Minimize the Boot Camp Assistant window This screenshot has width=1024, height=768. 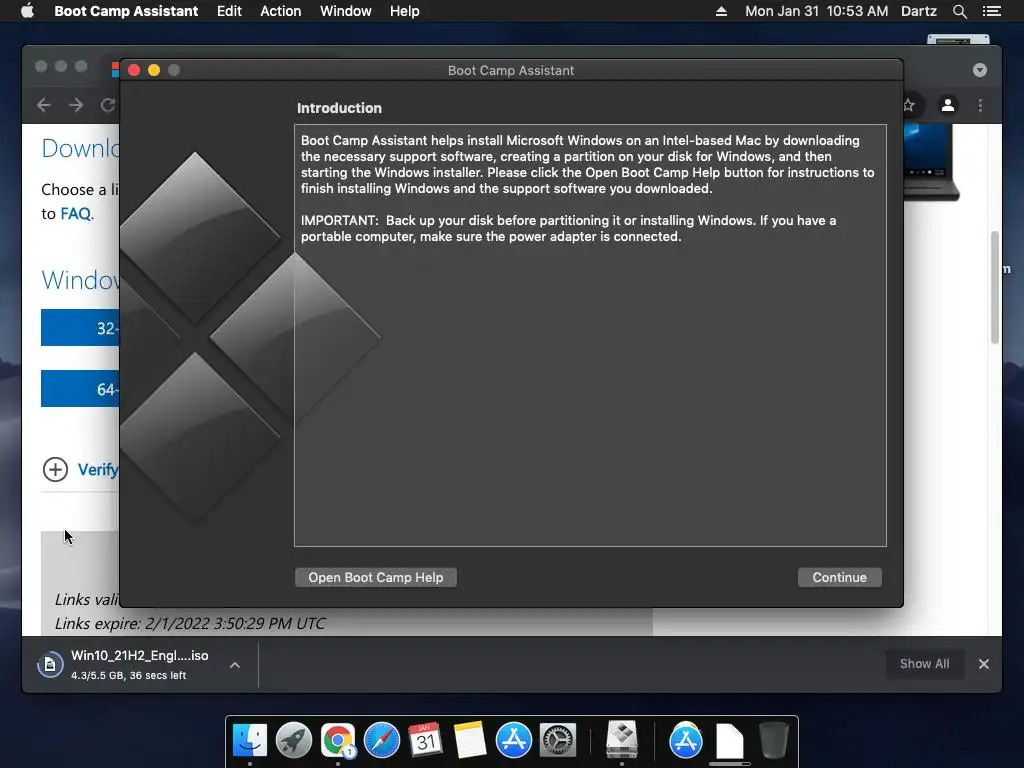(154, 70)
